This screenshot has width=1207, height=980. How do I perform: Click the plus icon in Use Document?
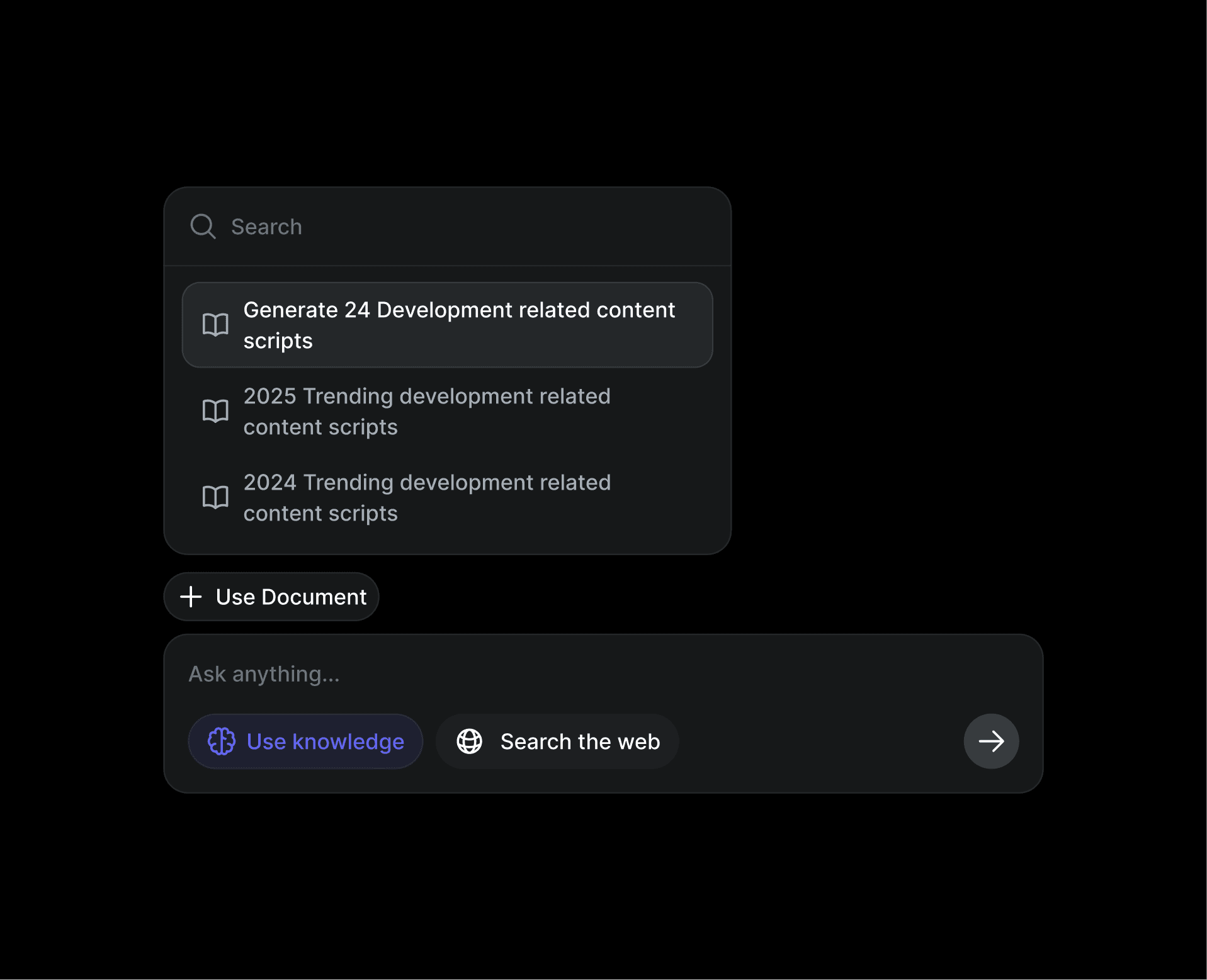tap(191, 597)
